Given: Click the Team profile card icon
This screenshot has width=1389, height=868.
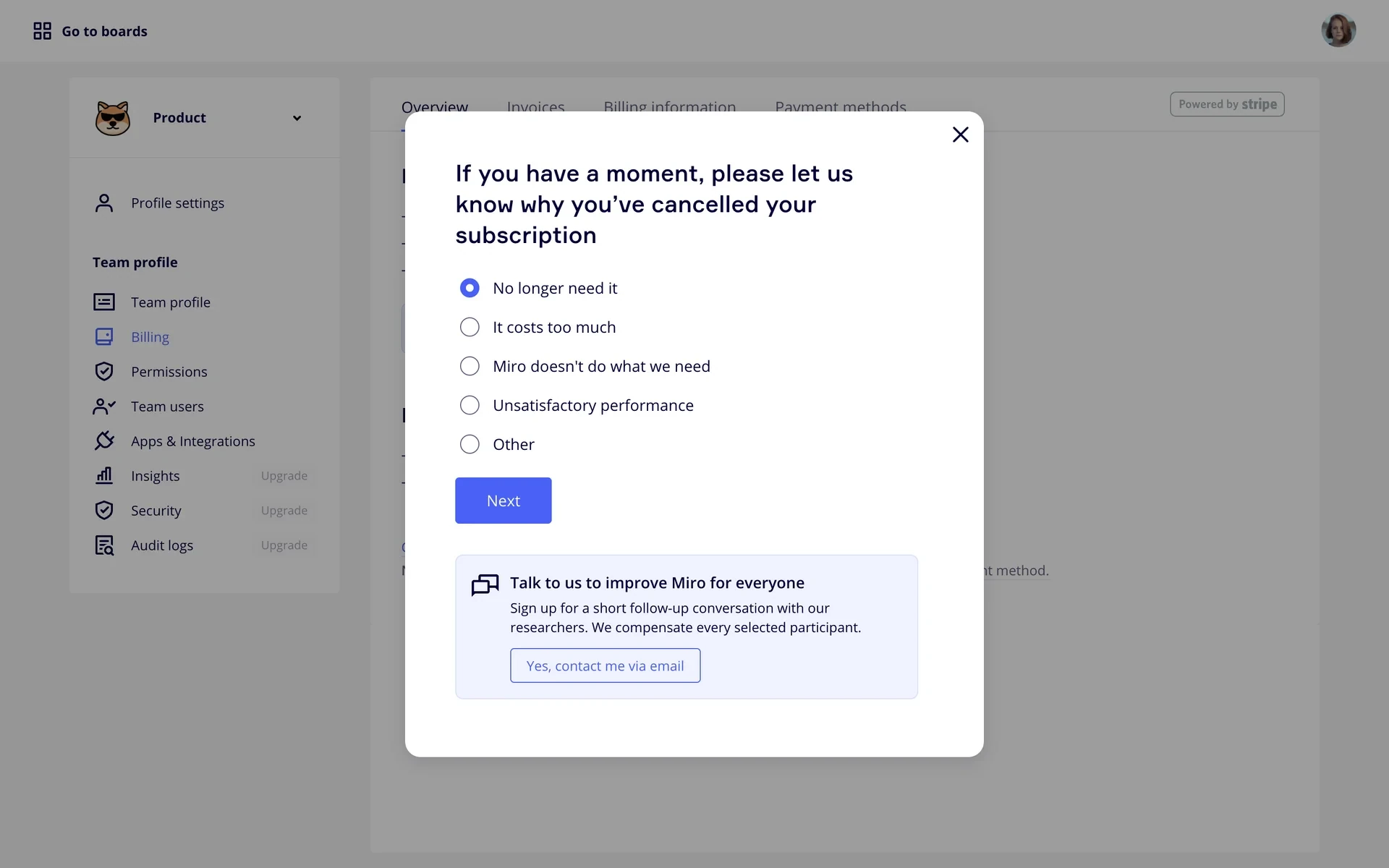Looking at the screenshot, I should tap(104, 302).
